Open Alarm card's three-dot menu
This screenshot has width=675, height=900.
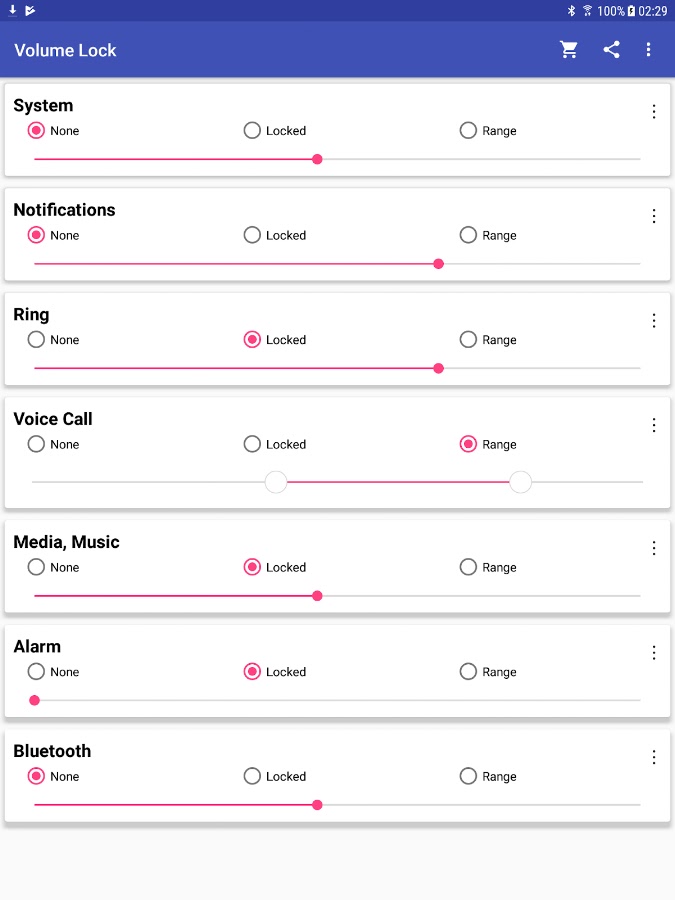click(x=654, y=653)
